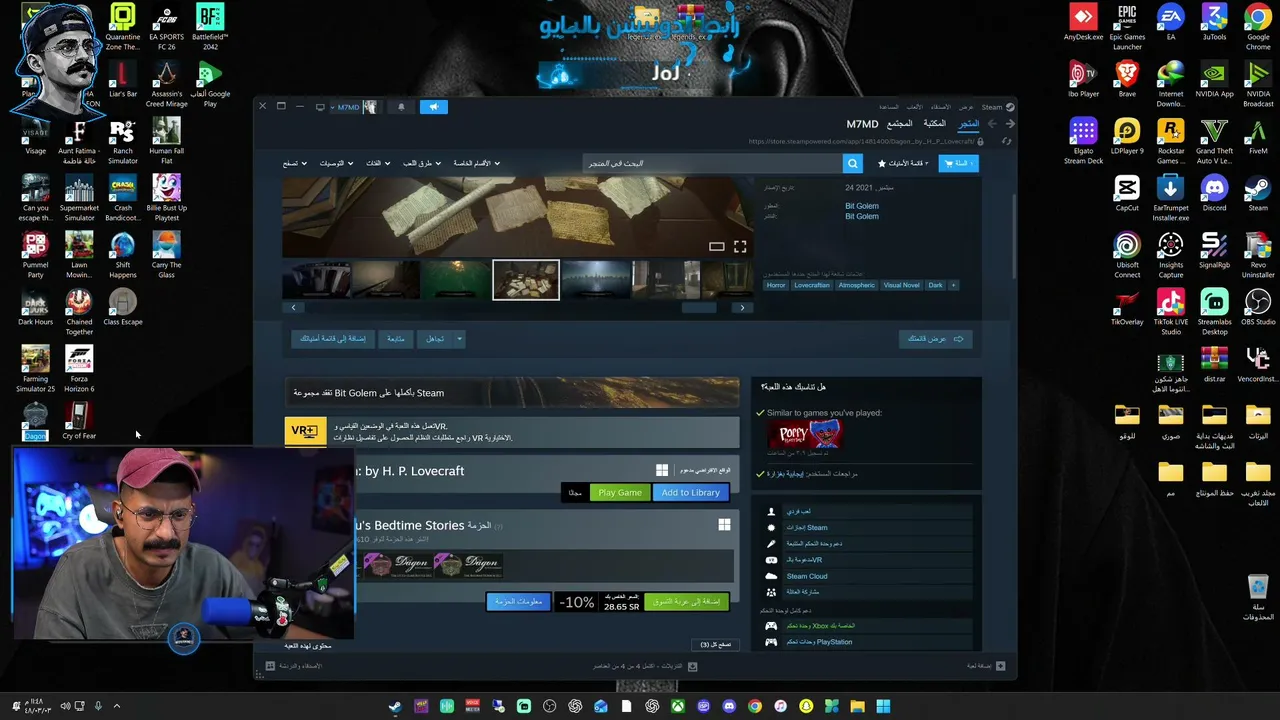Open Steam notifications bell
Viewport: 1280px width, 720px height.
click(402, 107)
